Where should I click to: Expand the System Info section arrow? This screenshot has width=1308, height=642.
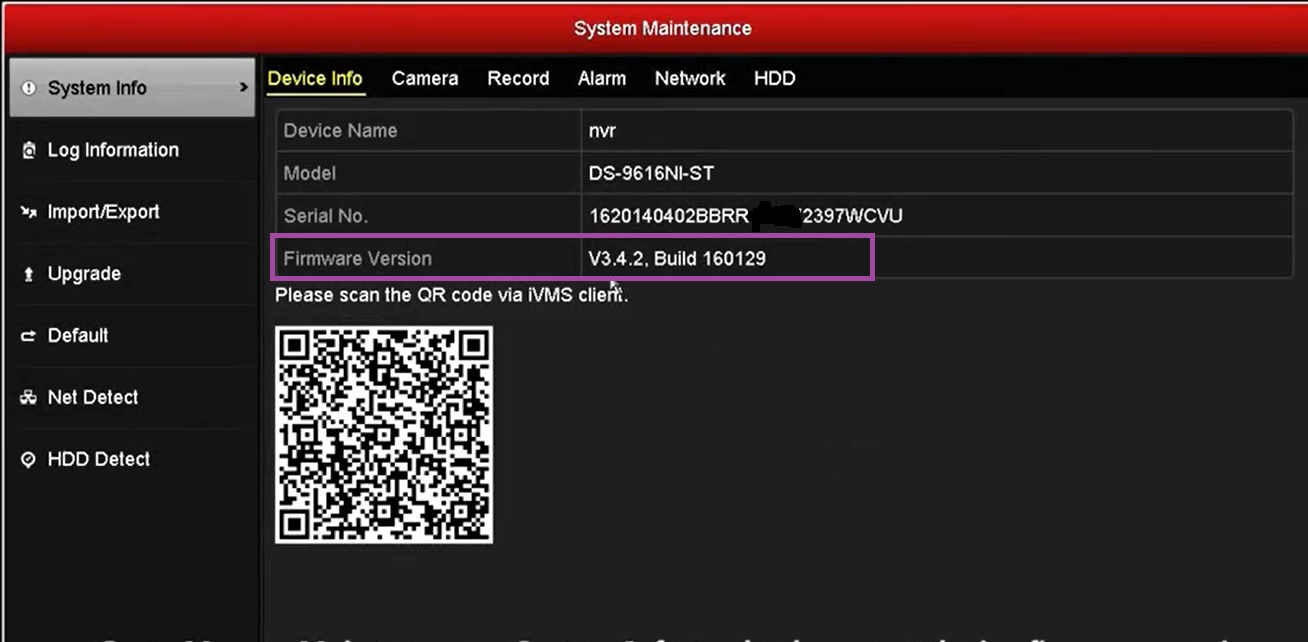point(243,87)
